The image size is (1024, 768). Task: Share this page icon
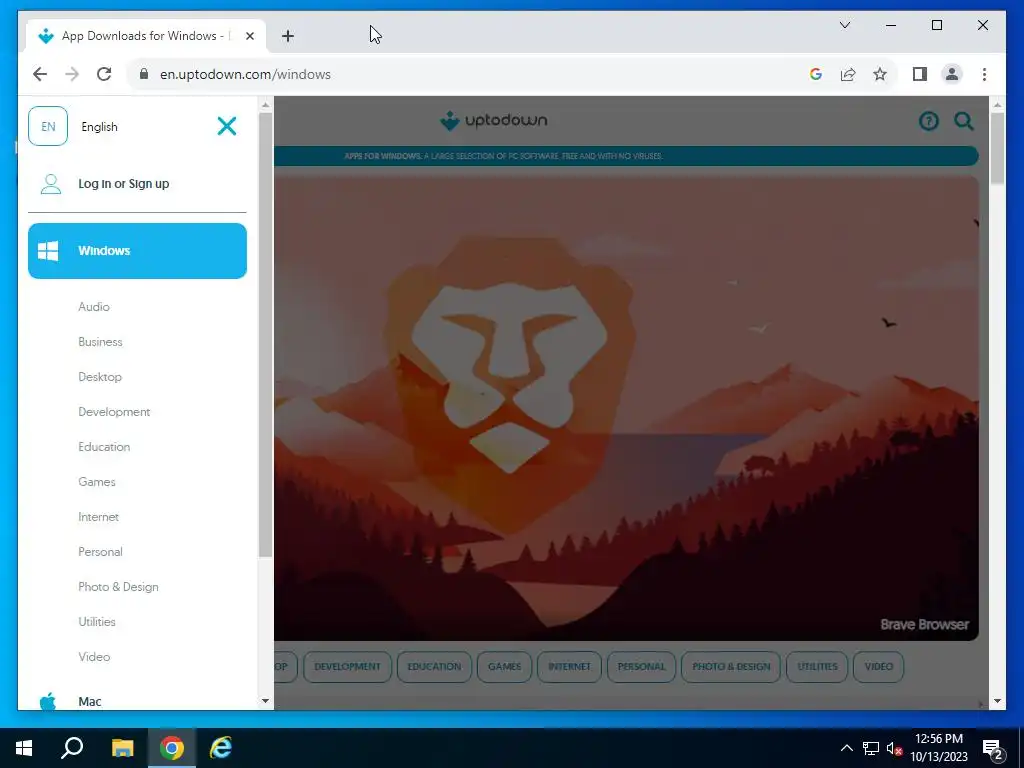tap(848, 74)
